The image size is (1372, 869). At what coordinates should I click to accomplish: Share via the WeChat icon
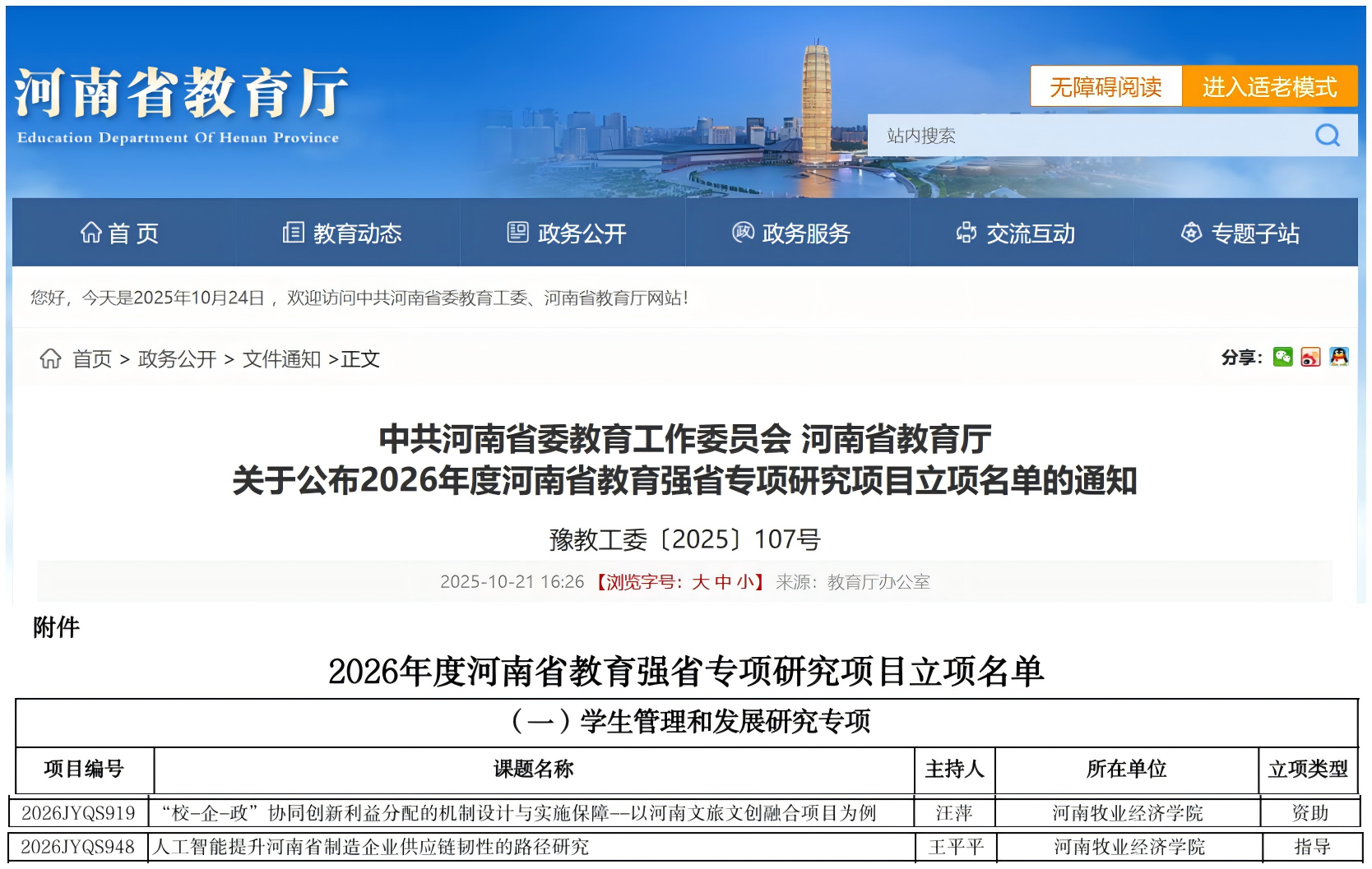pyautogui.click(x=1282, y=357)
